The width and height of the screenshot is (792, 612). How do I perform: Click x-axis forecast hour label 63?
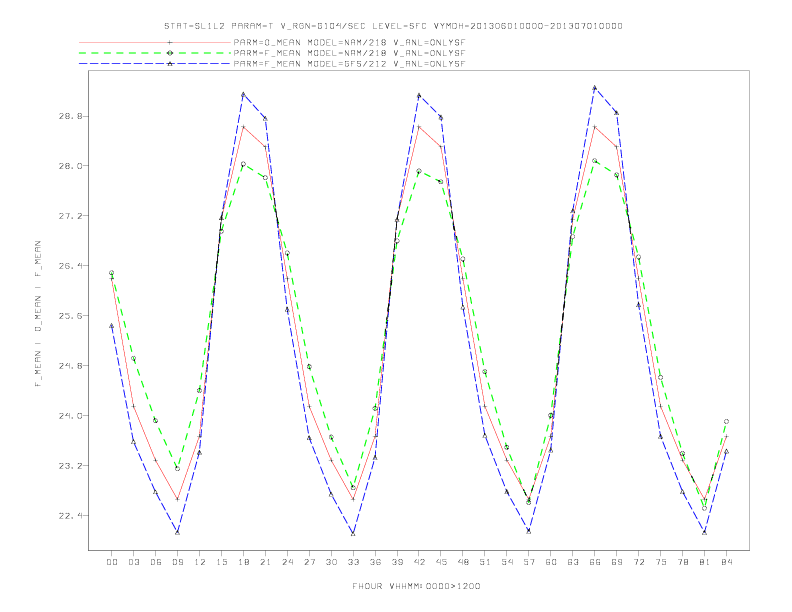573,562
